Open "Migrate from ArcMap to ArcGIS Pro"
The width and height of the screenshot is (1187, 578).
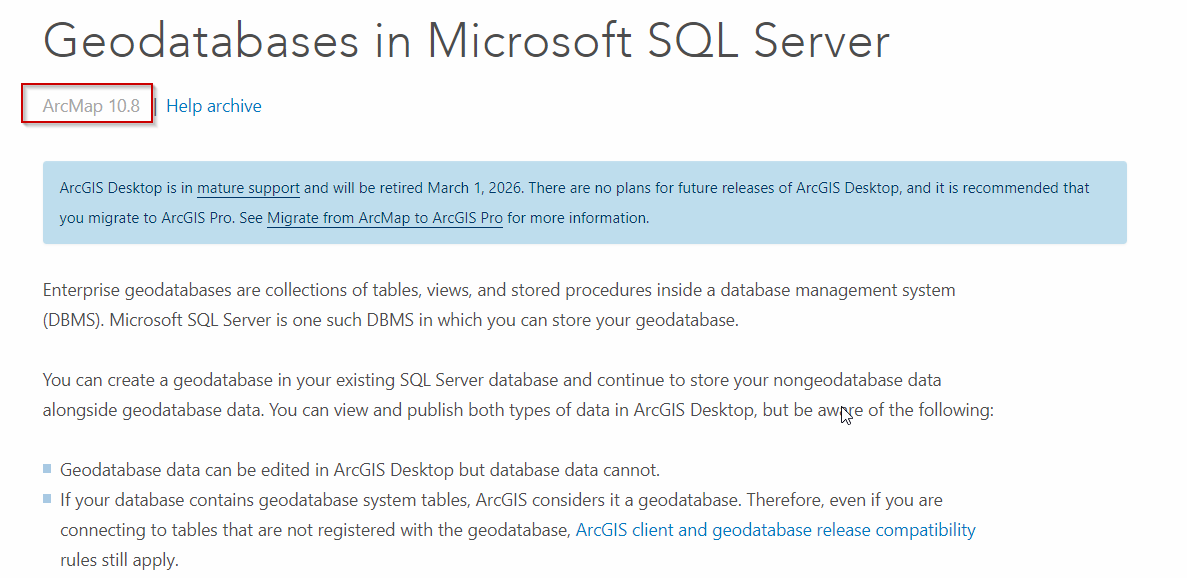[x=383, y=217]
